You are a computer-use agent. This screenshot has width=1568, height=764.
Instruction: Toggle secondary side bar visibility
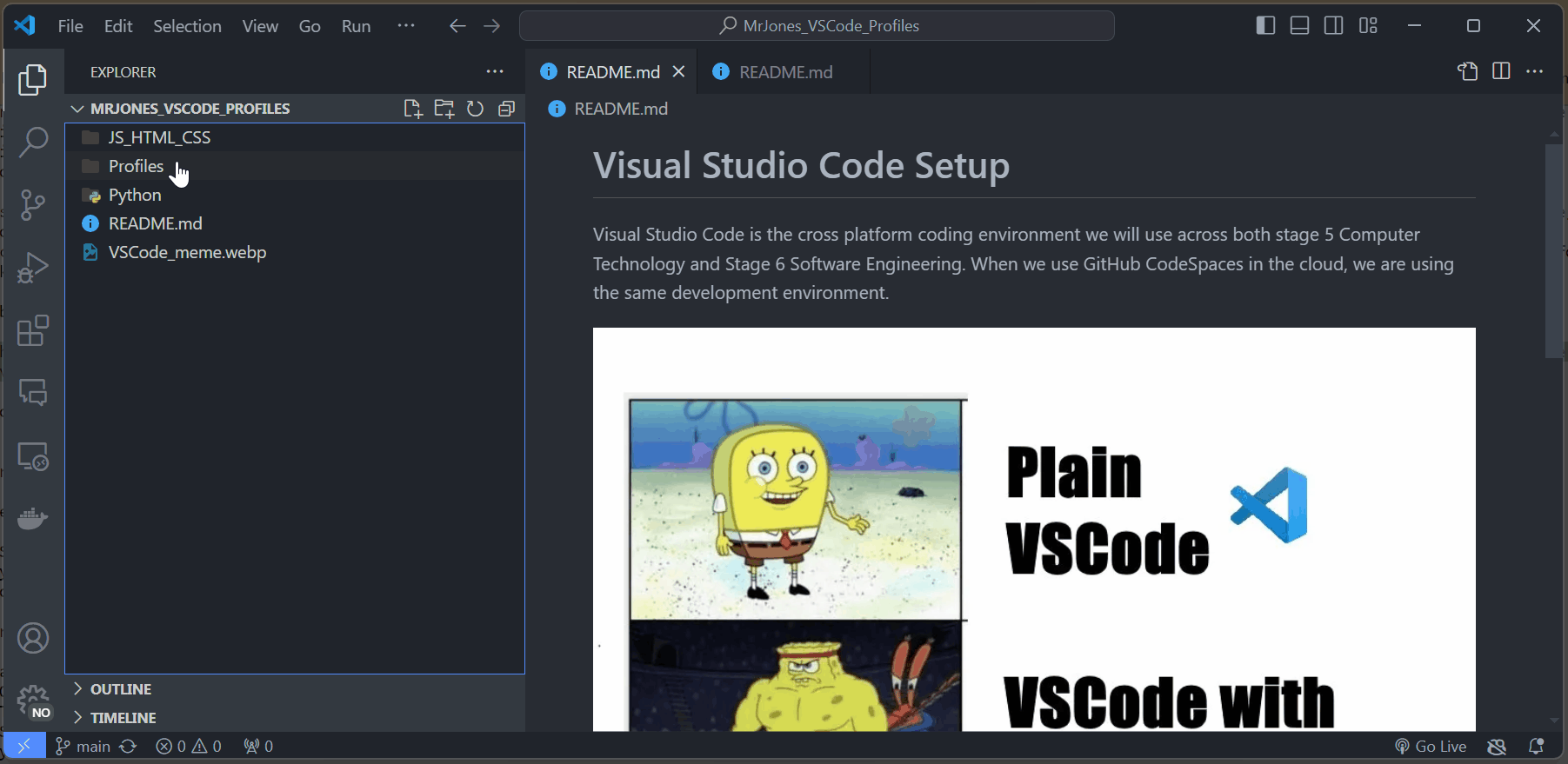(1333, 26)
